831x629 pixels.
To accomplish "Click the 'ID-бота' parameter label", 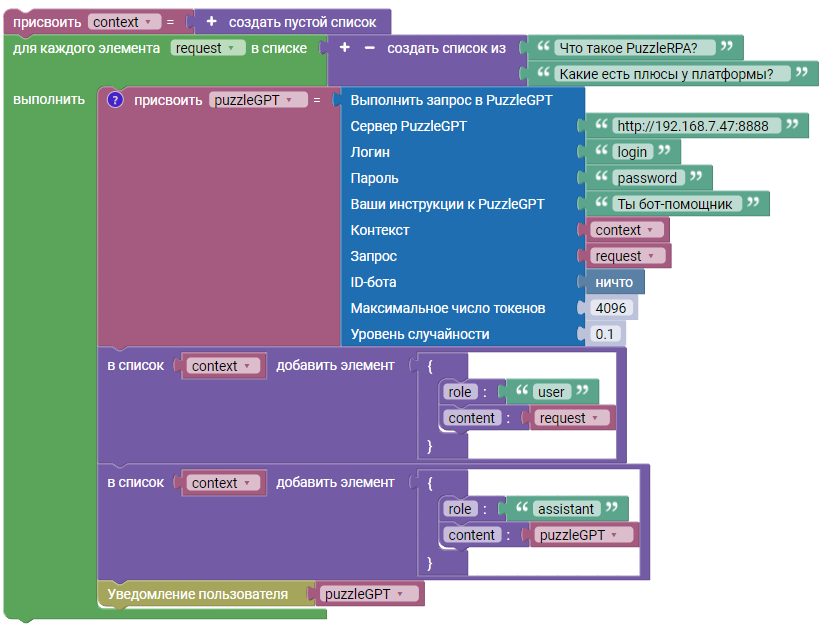I will pos(373,282).
